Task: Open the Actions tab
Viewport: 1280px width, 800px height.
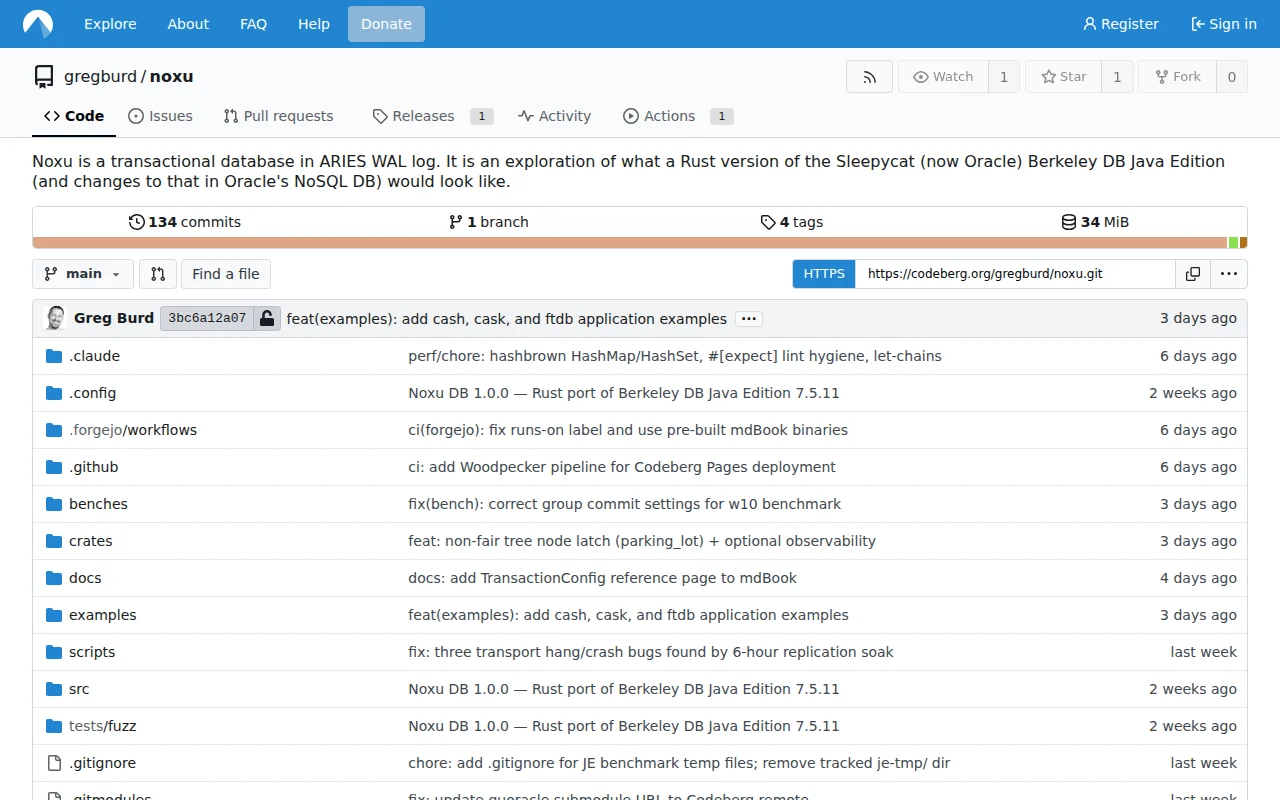Action: tap(678, 116)
